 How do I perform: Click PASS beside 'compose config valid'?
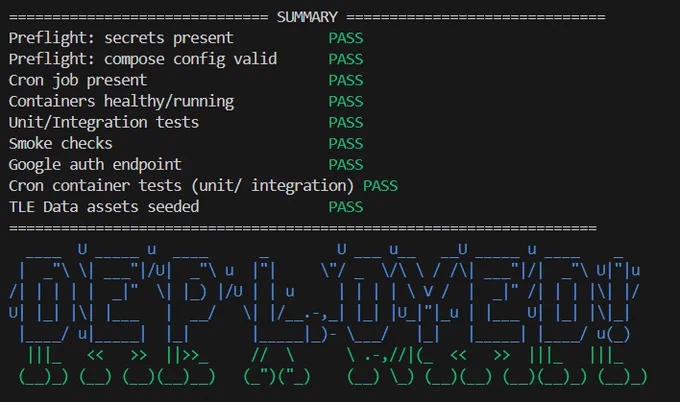346,59
